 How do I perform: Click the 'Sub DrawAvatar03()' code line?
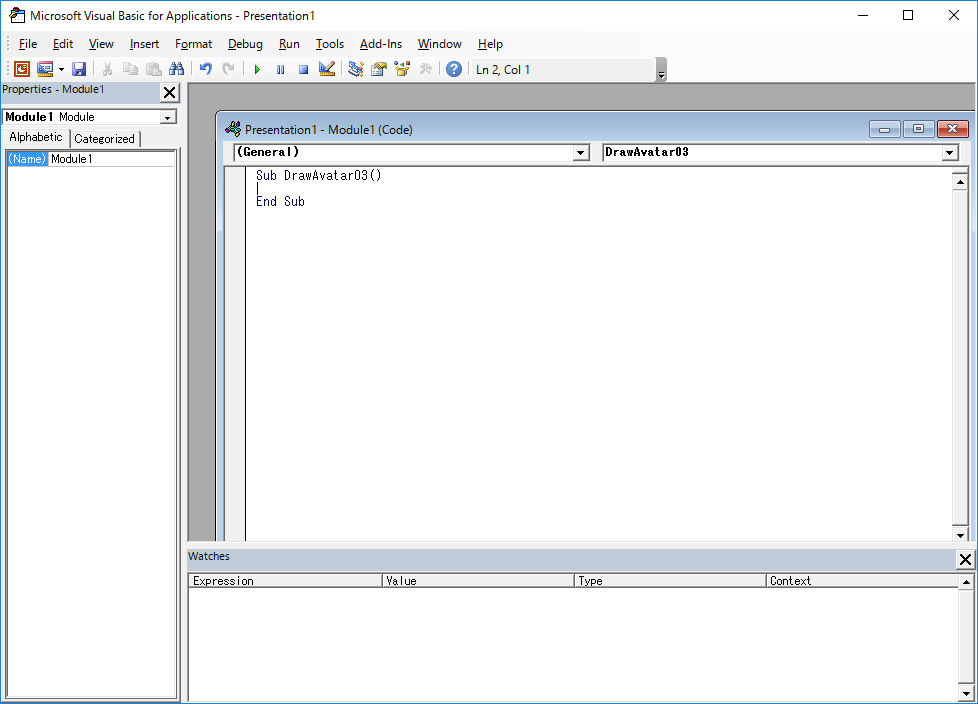[x=319, y=176]
